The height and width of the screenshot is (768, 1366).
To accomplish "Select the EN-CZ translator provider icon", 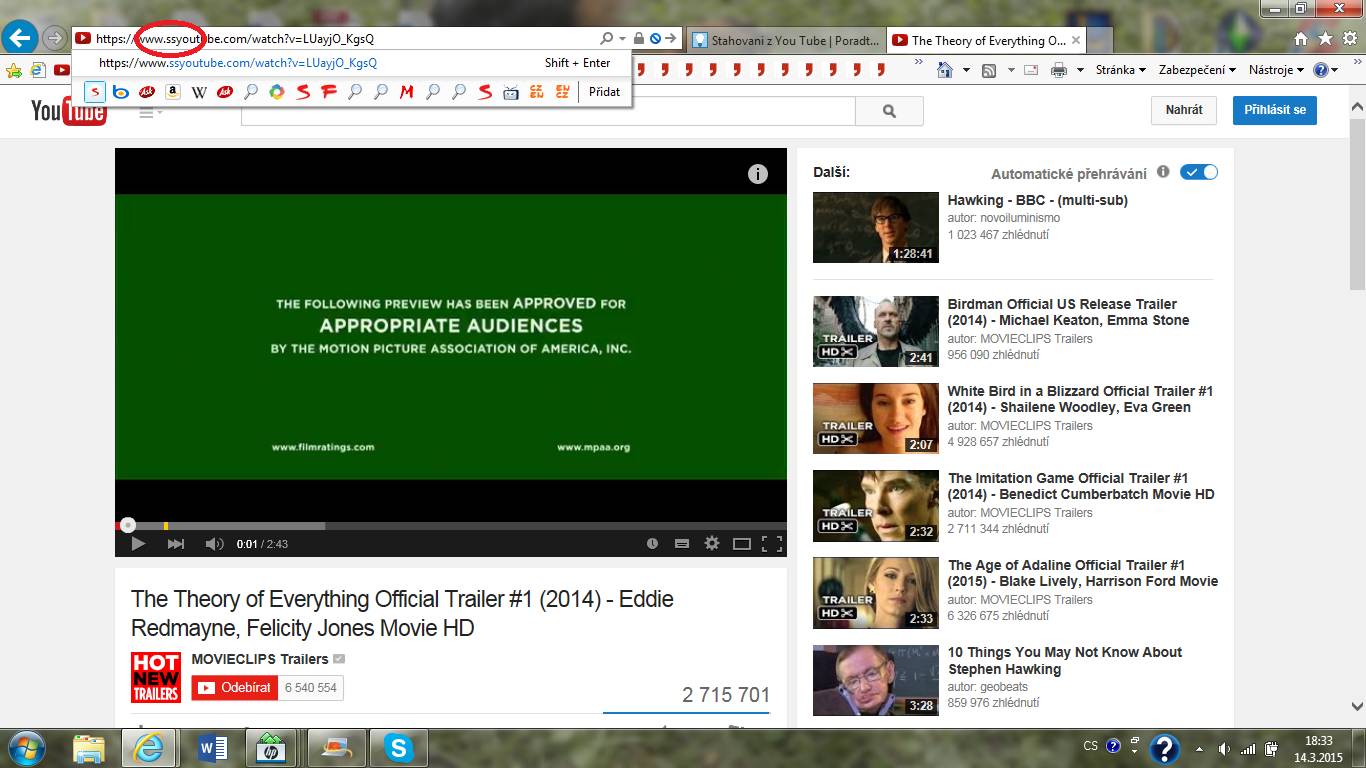I will 563,92.
